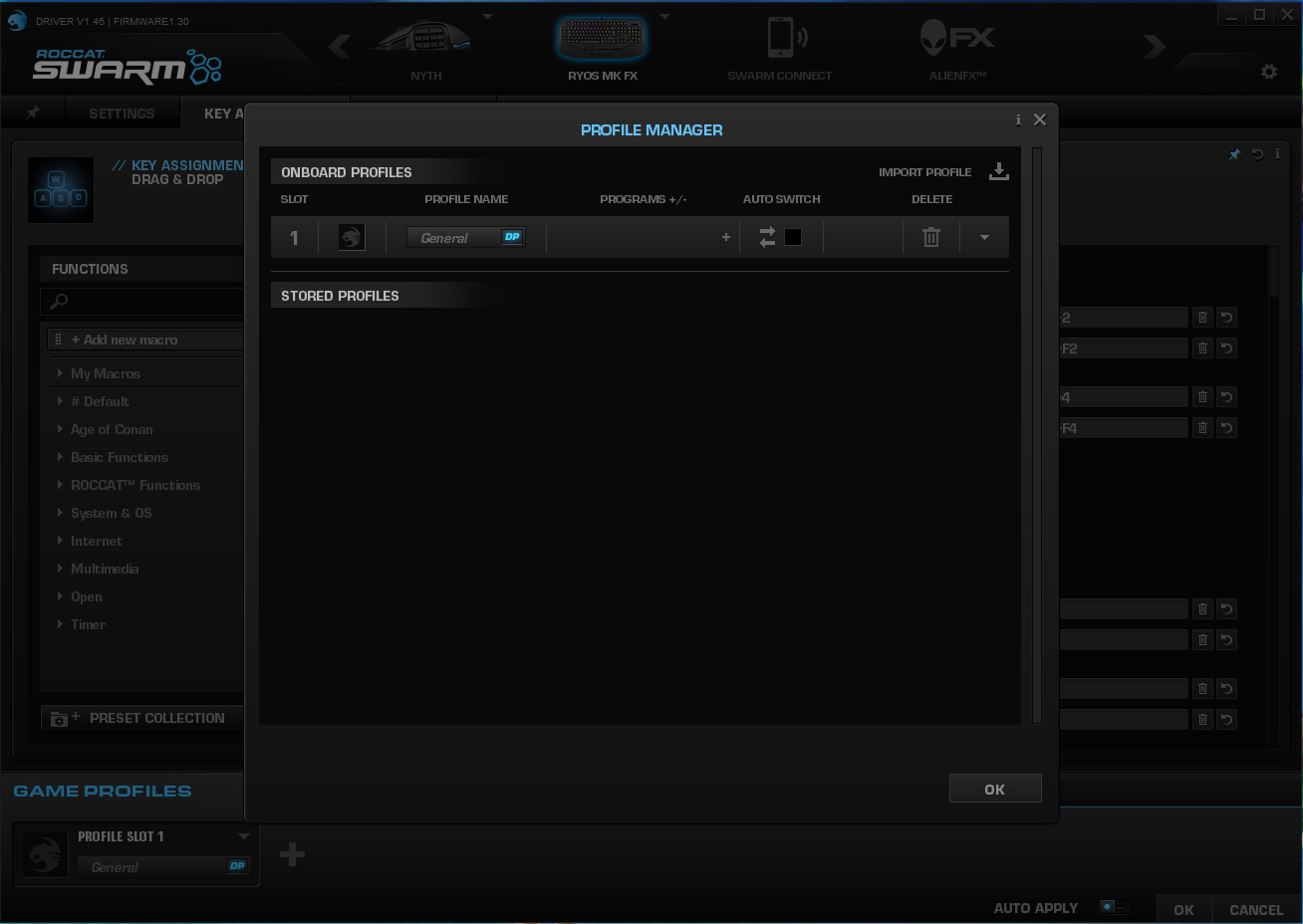Expand the My Macros group
This screenshot has height=924, width=1303.
[60, 373]
